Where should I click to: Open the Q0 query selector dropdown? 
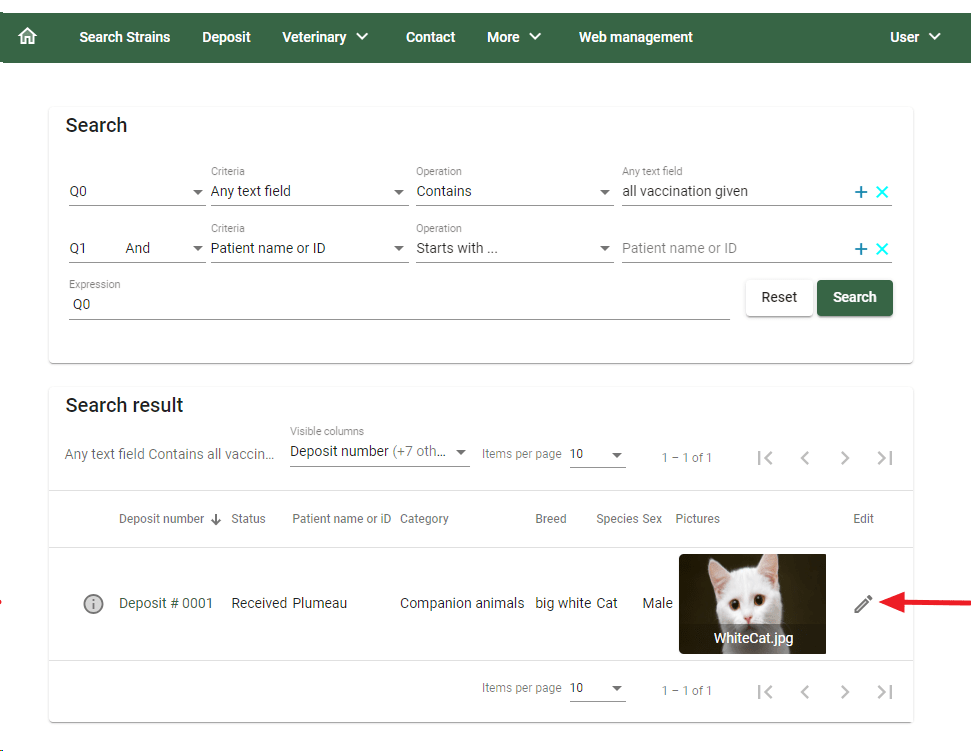[x=136, y=191]
